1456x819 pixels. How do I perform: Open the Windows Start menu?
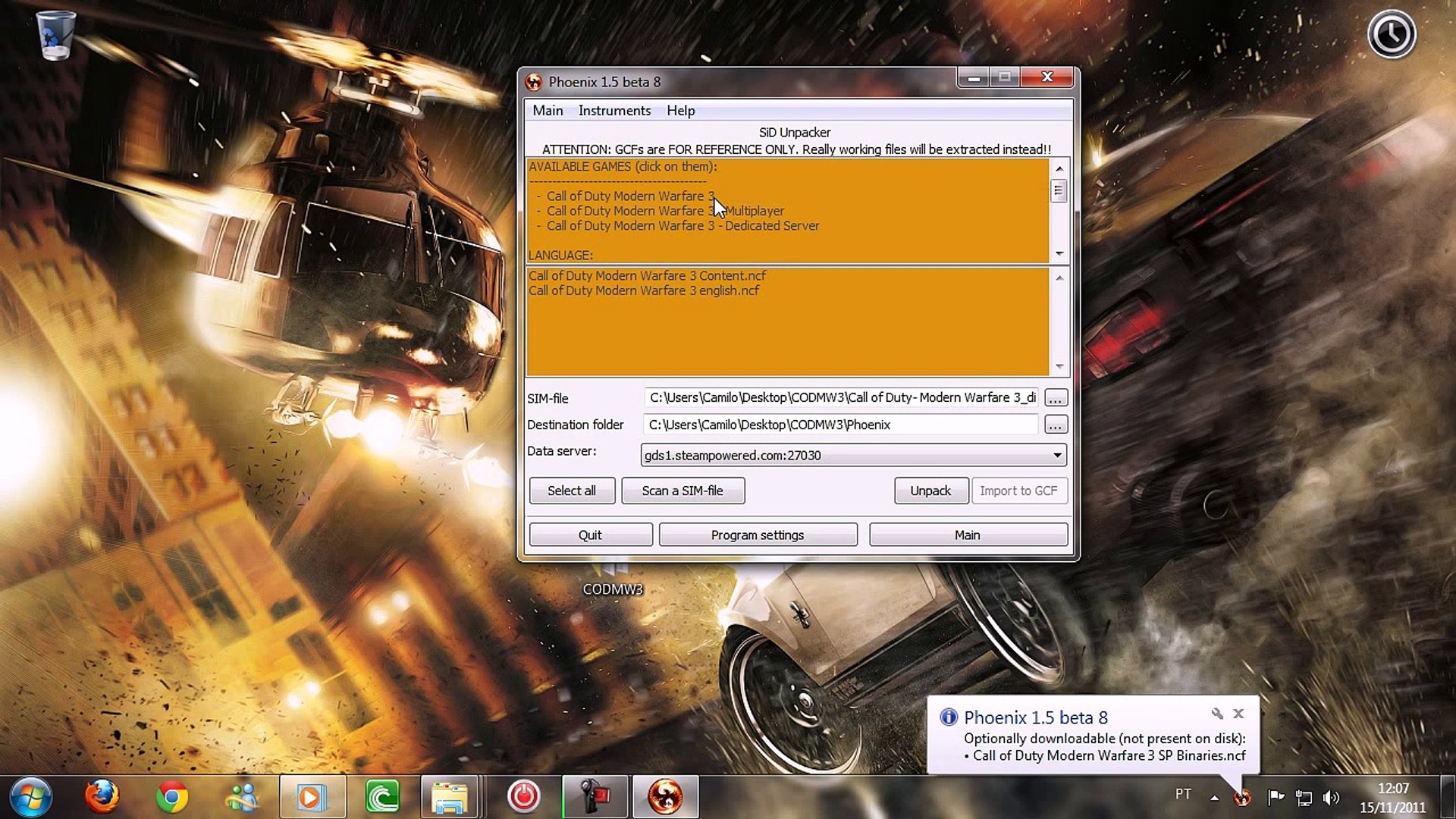point(30,797)
